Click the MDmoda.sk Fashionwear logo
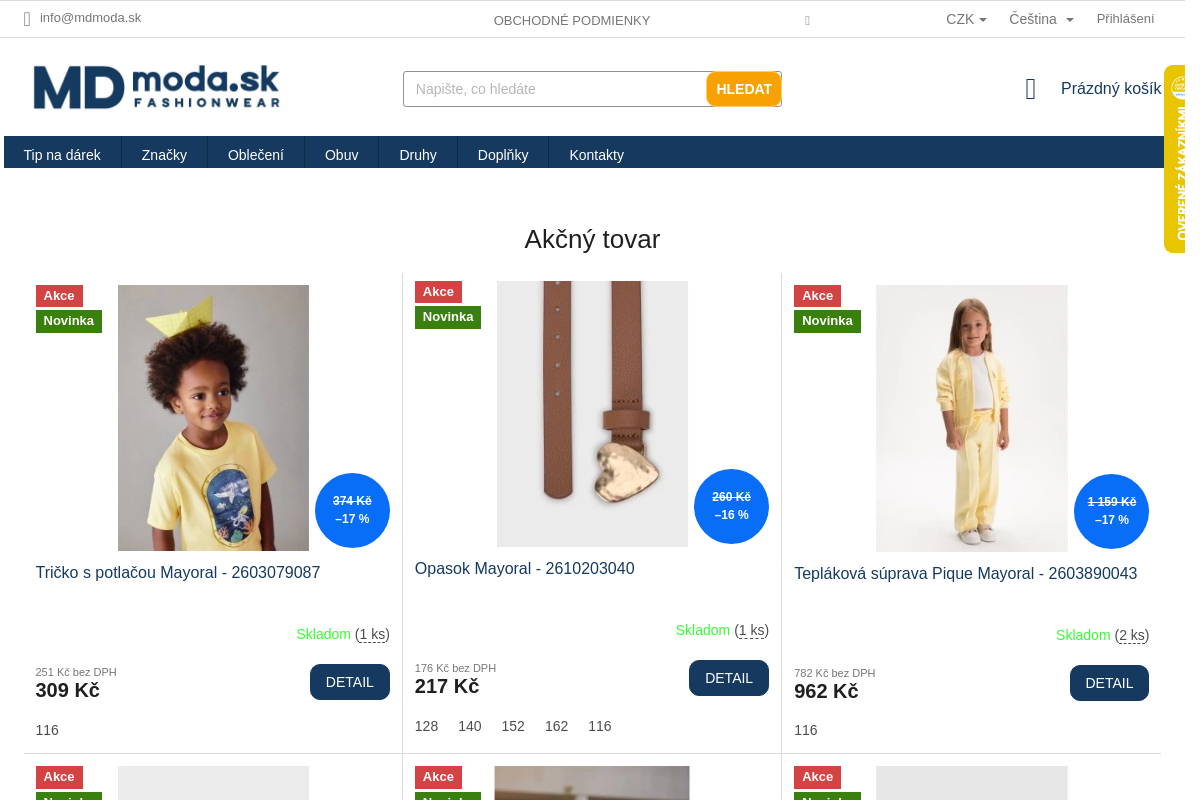The height and width of the screenshot is (800, 1200). [156, 87]
